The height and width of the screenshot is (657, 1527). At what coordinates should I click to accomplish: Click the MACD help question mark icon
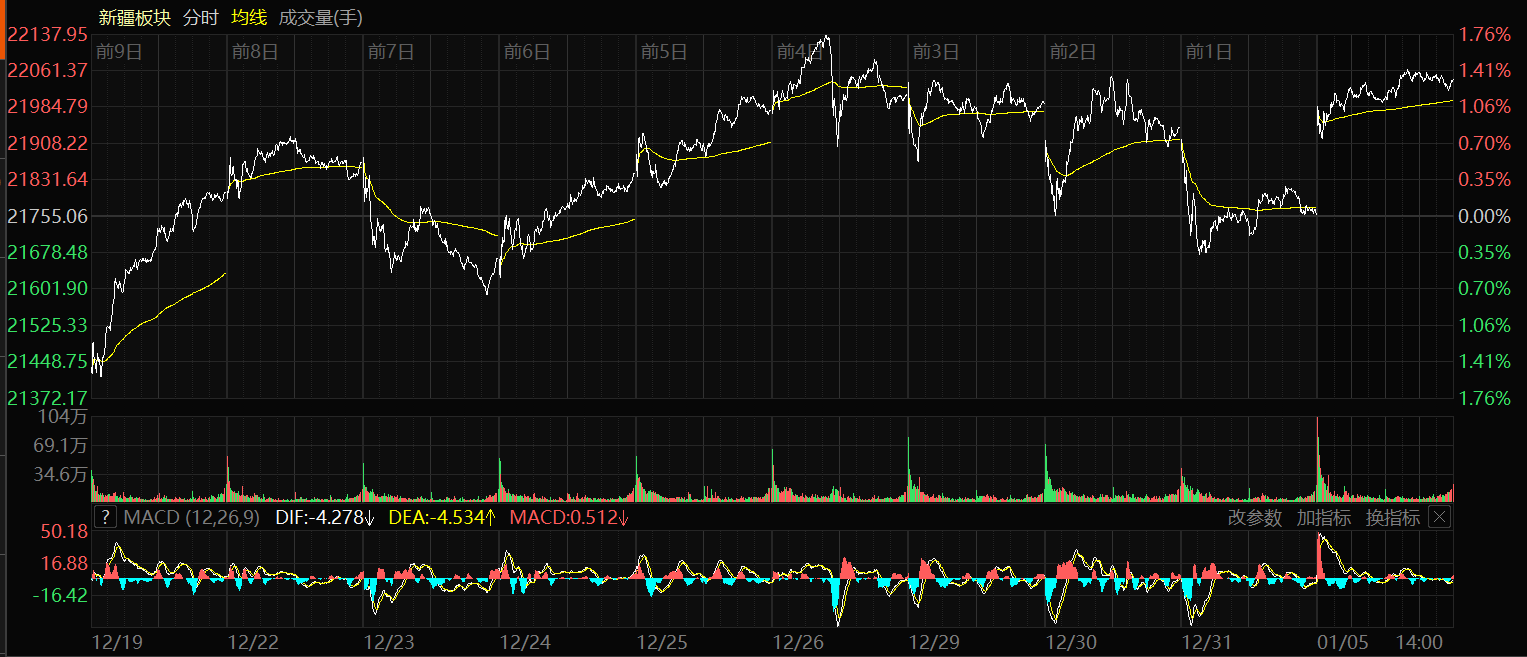tap(105, 517)
